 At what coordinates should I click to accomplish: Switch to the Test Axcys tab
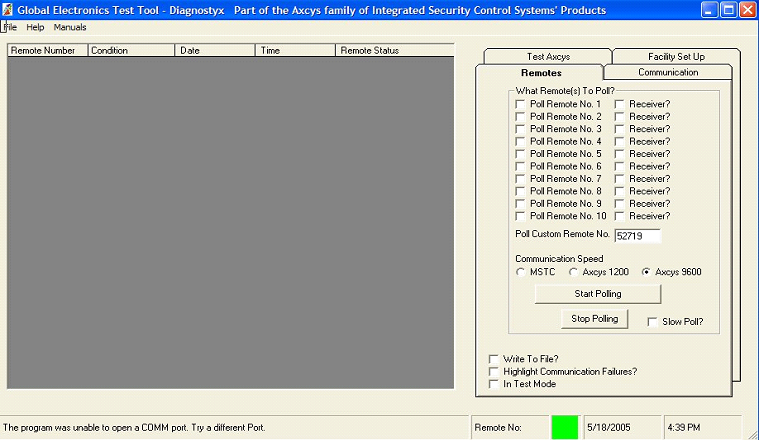(x=548, y=56)
